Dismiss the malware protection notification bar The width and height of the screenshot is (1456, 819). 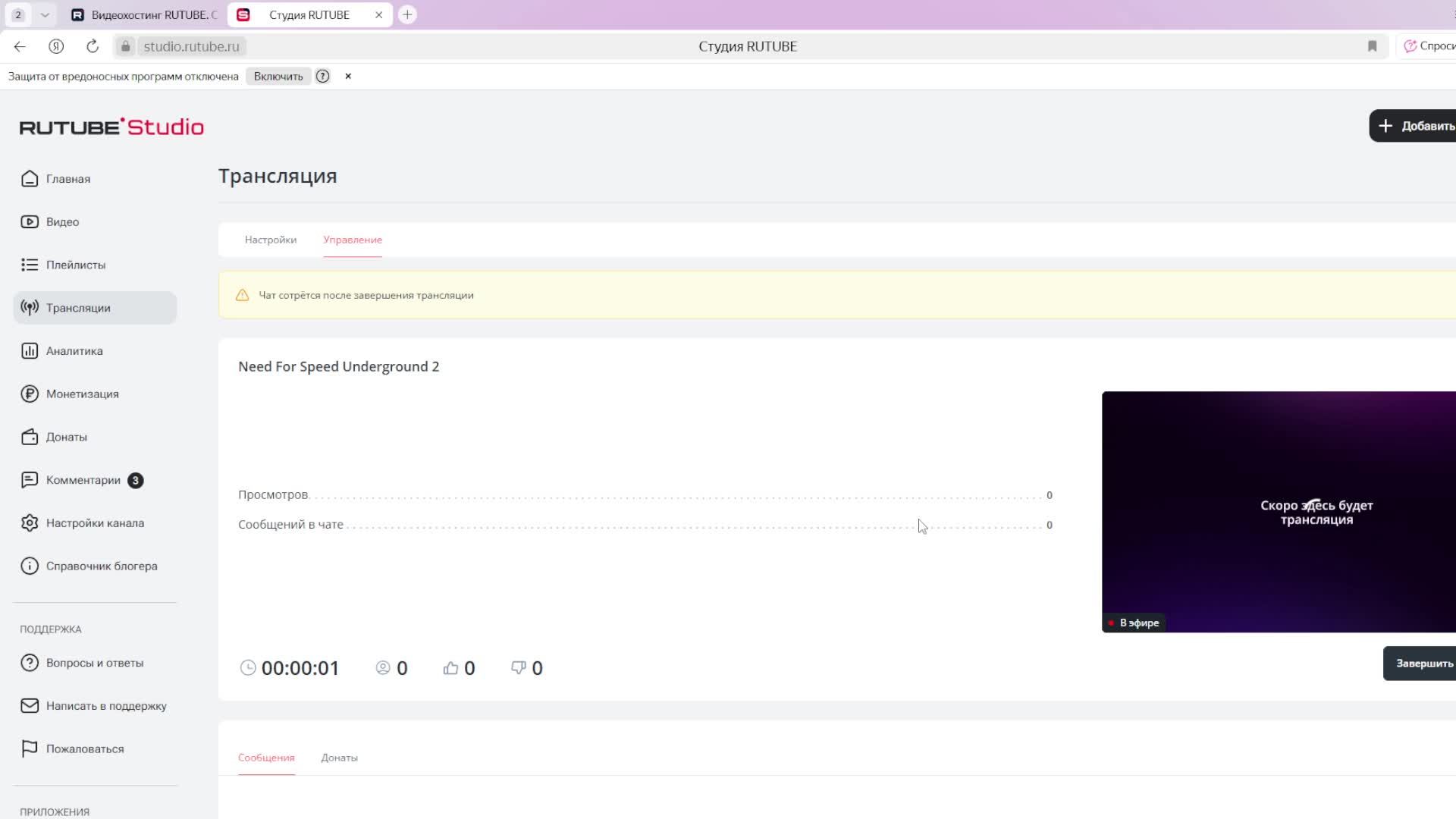coord(348,76)
